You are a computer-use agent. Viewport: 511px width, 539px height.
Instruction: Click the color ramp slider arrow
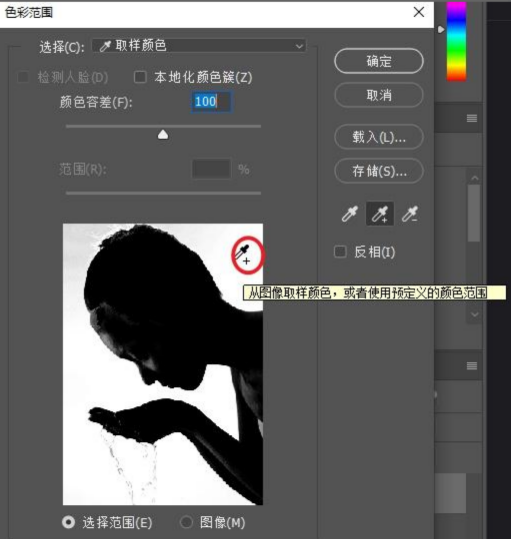(441, 30)
